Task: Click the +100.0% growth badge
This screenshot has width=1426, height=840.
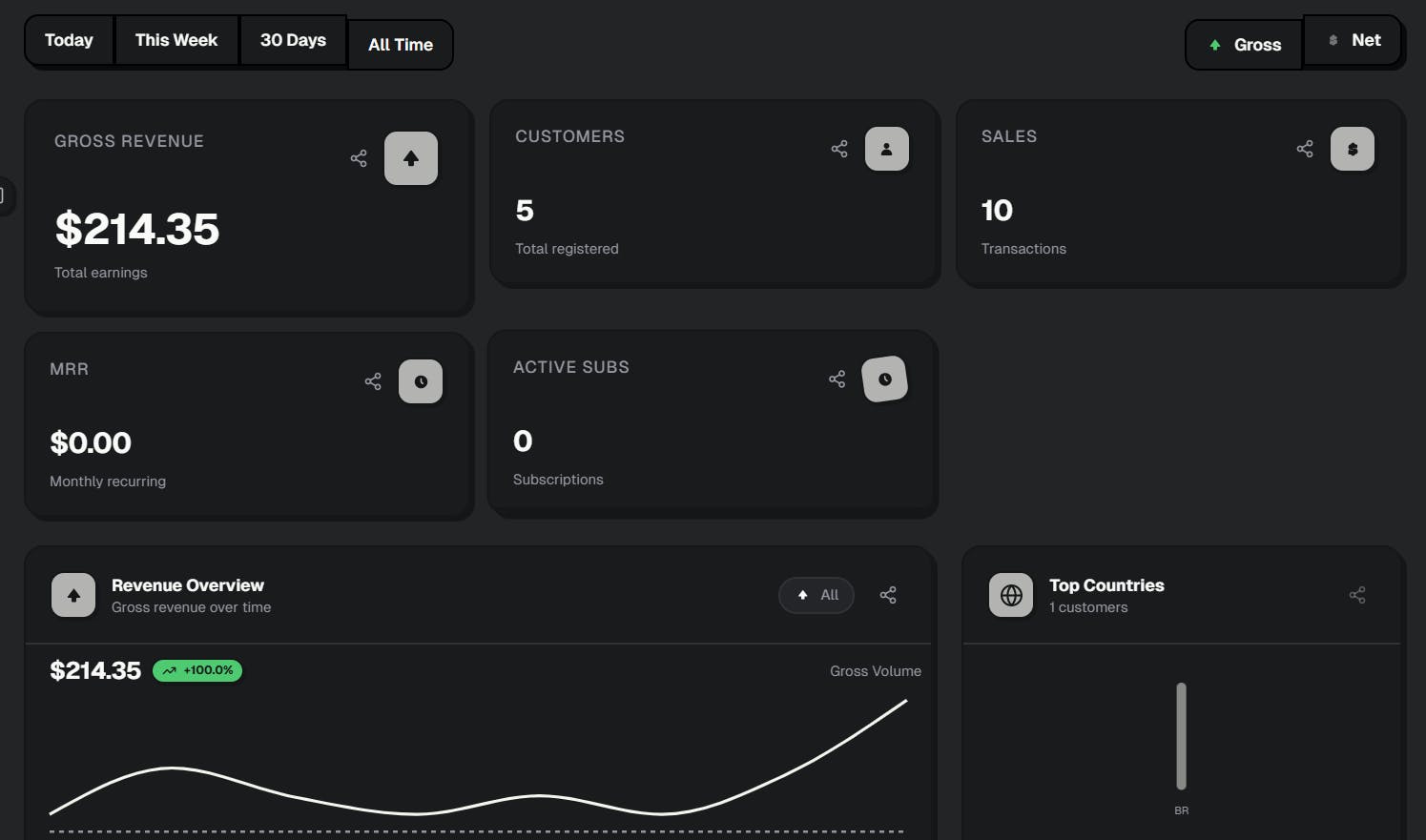Action: click(x=197, y=670)
